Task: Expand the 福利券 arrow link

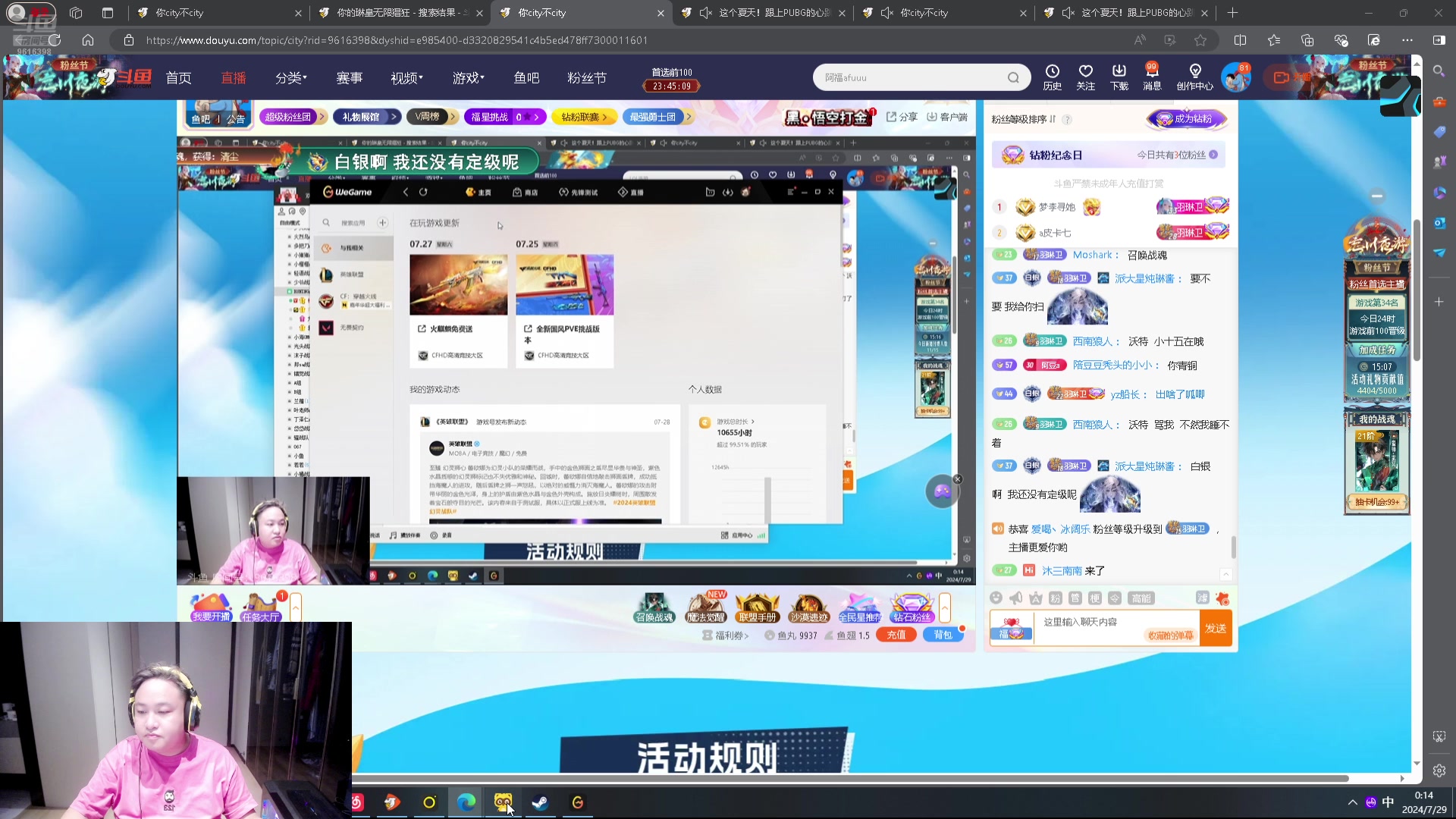Action: [726, 635]
